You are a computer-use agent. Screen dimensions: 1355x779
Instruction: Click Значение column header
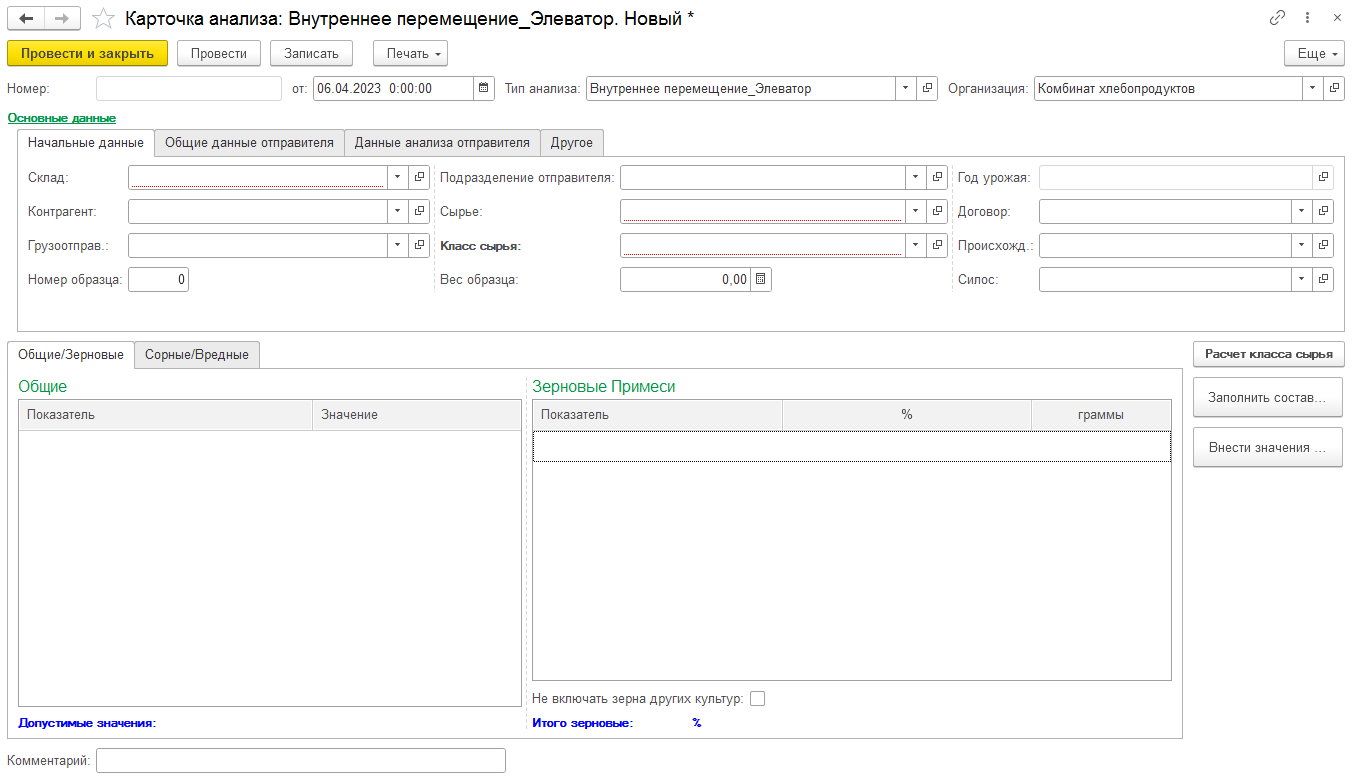tap(416, 414)
